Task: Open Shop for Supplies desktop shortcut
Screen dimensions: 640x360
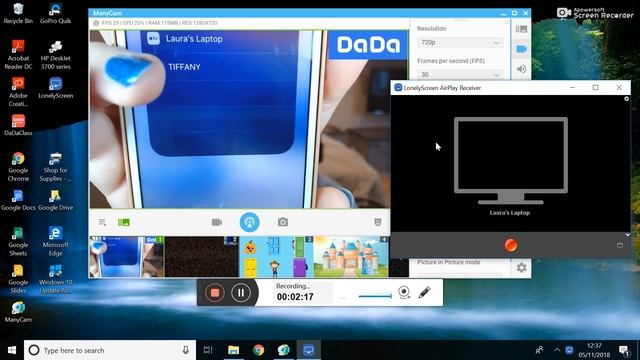Action: (x=56, y=167)
